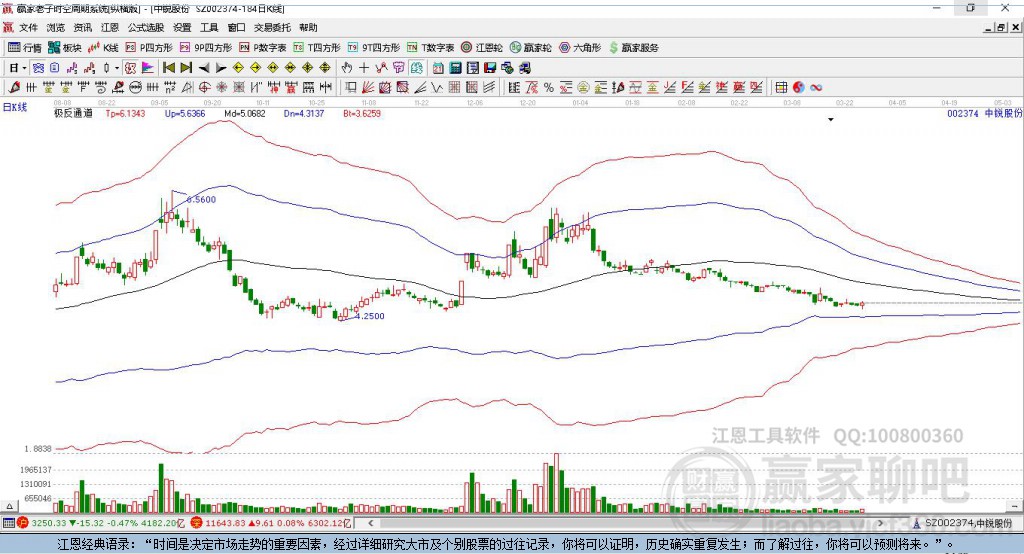Click the black right arrow icon
The height and width of the screenshot is (554, 1024).
coord(221,68)
